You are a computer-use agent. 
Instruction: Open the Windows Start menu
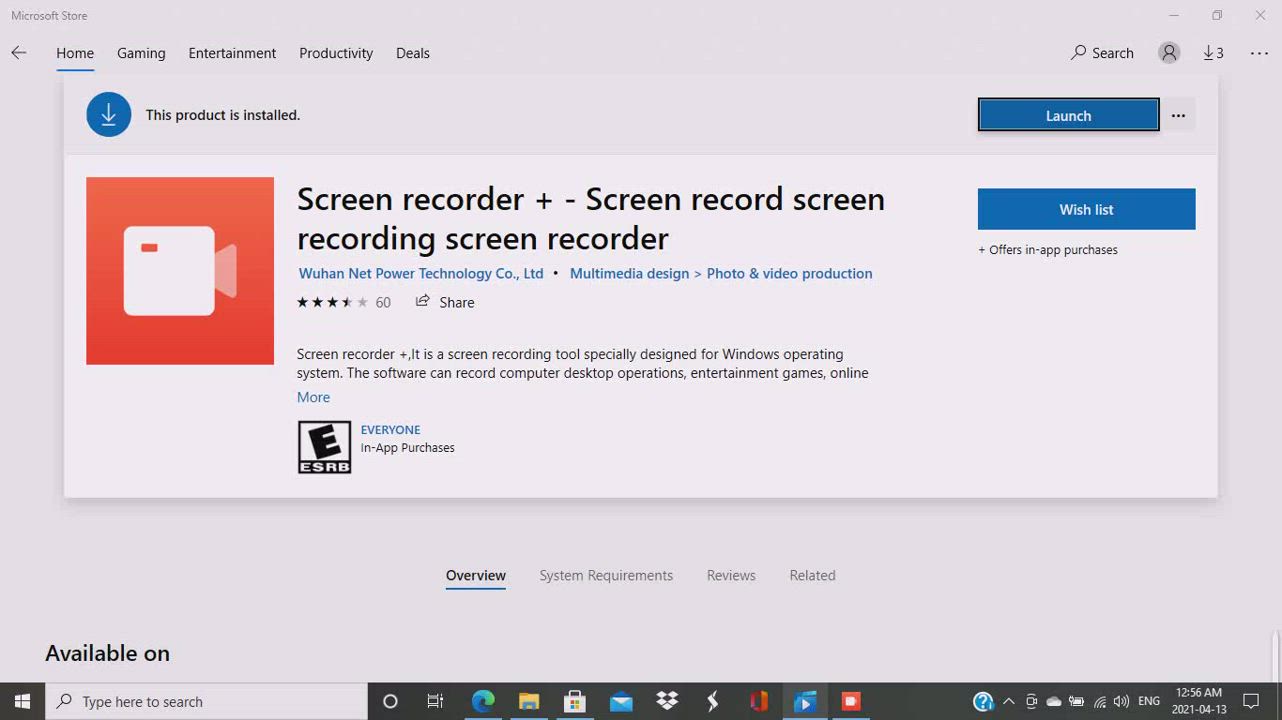tap(22, 701)
